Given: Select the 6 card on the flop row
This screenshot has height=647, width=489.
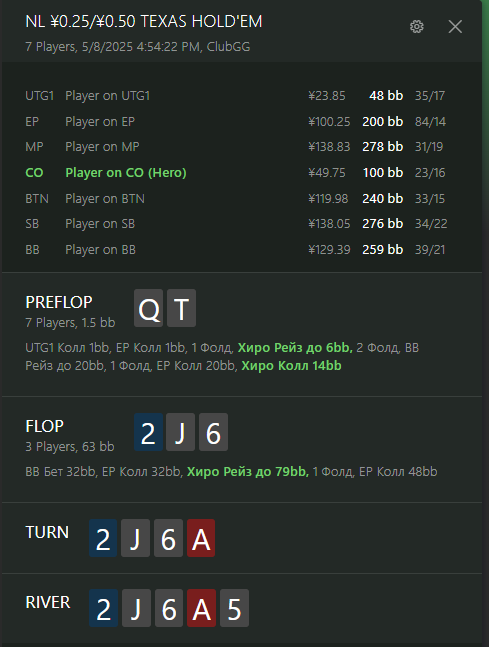Looking at the screenshot, I should click(213, 432).
